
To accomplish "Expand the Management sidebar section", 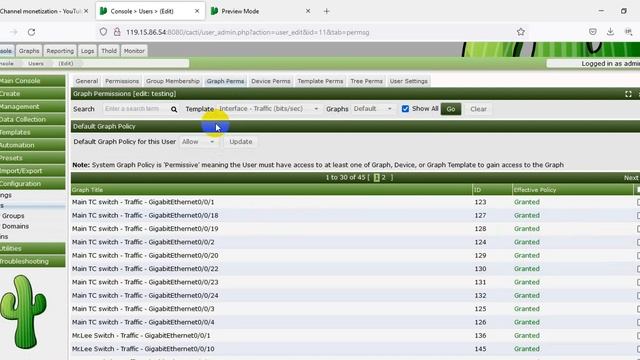I will 32,107.
